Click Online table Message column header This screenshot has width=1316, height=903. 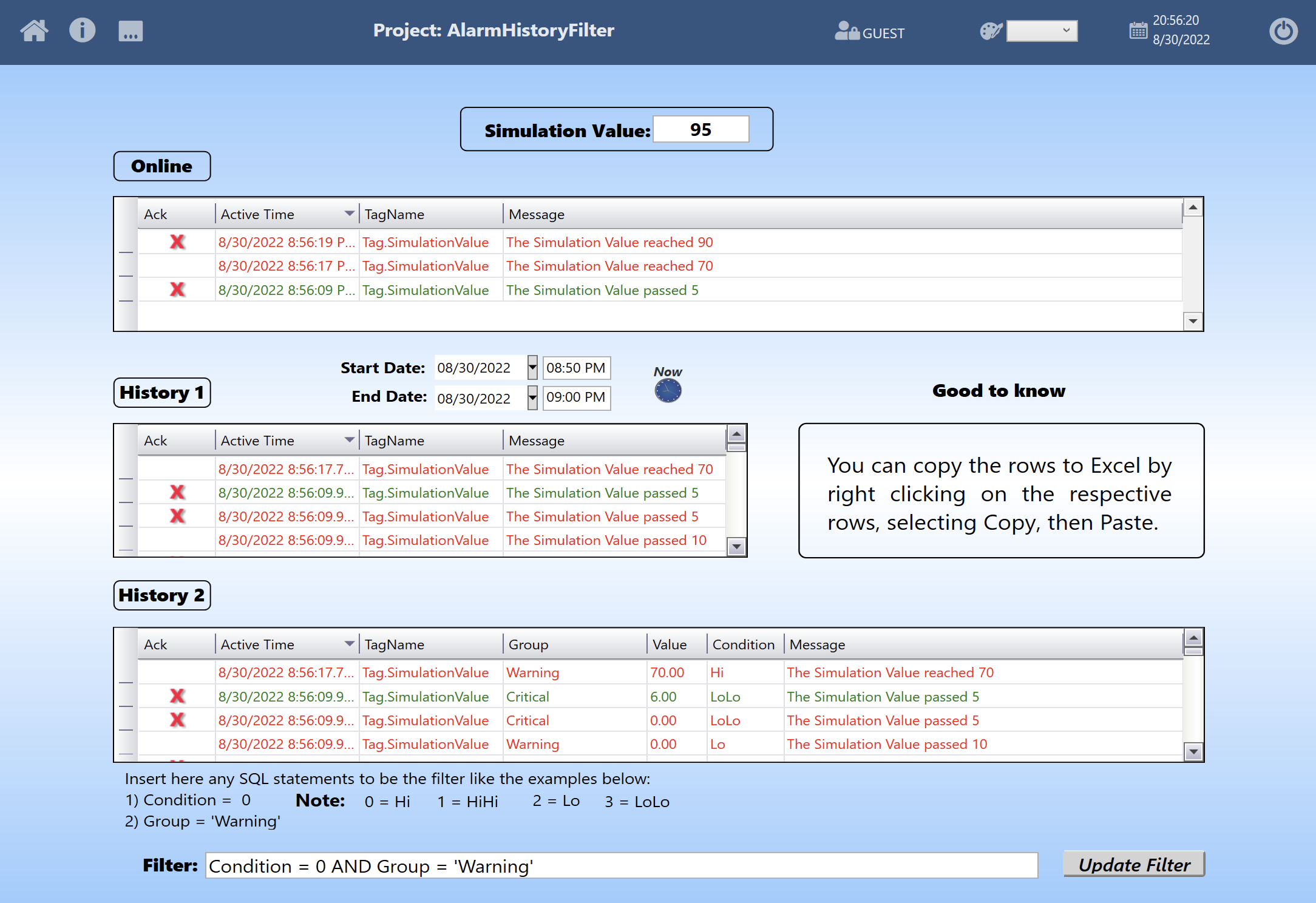tap(843, 214)
